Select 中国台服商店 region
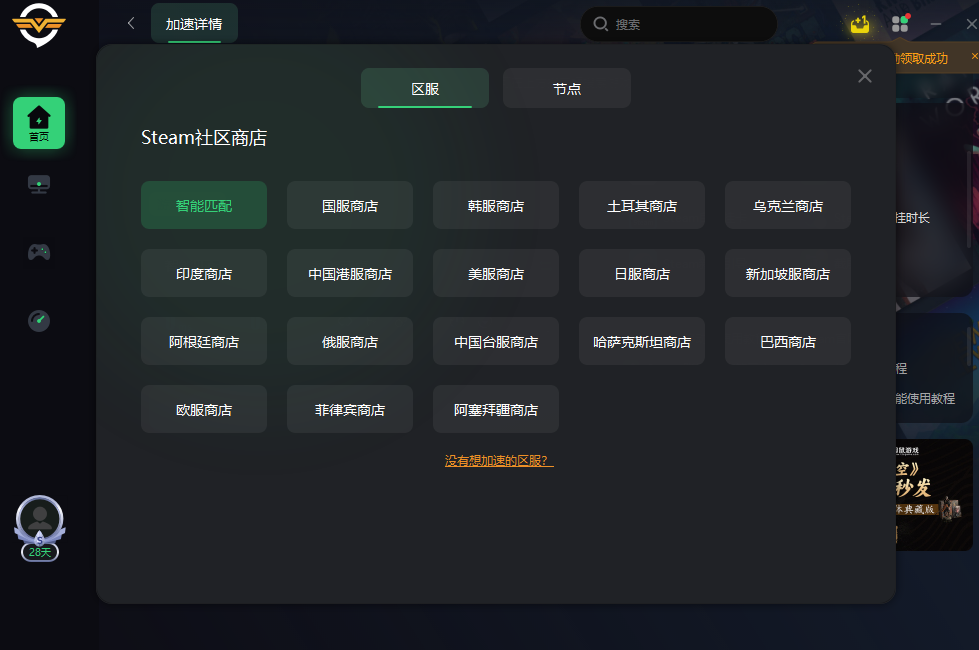The width and height of the screenshot is (979, 650). [496, 342]
